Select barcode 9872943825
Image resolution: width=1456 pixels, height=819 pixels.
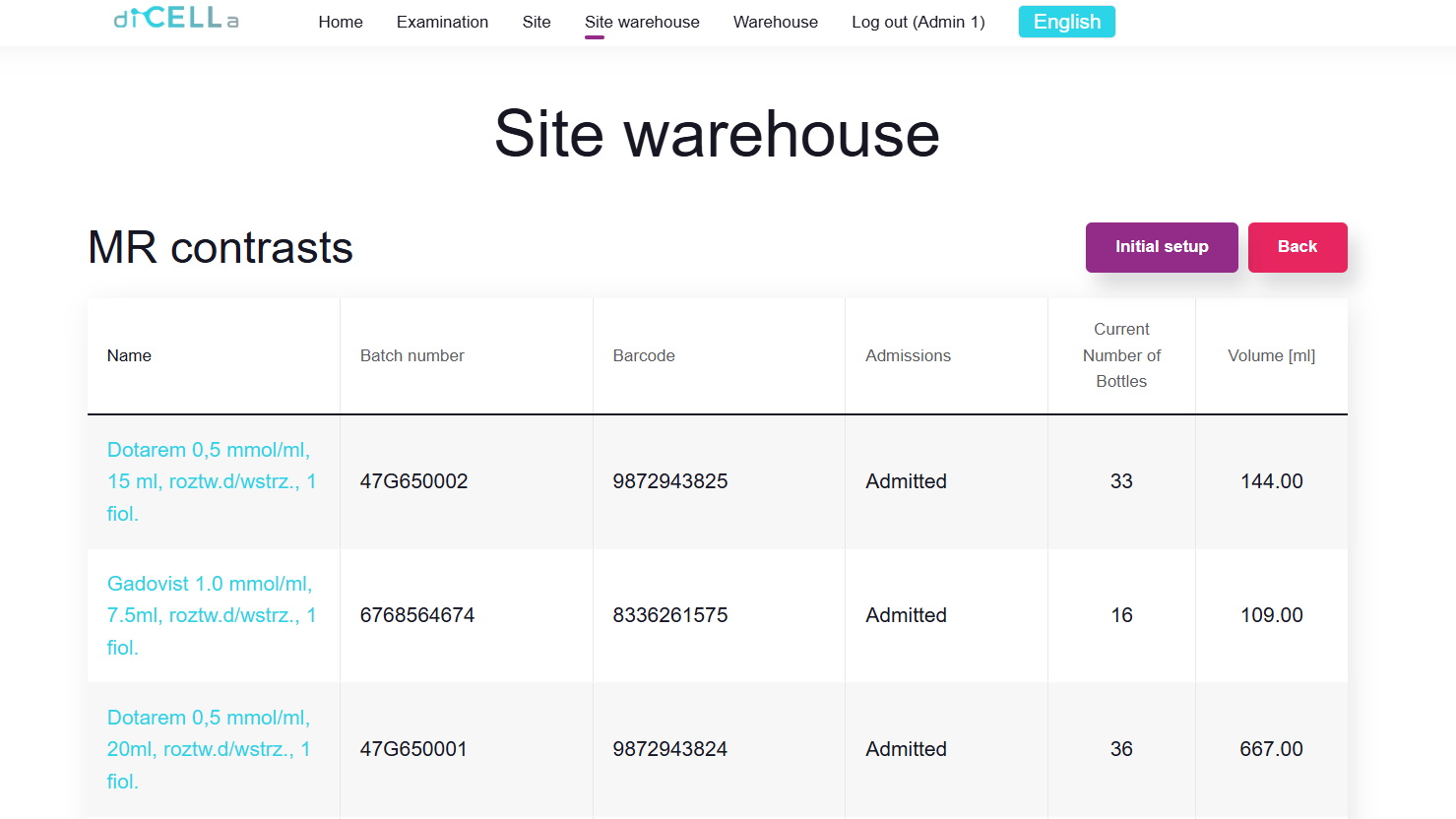670,481
